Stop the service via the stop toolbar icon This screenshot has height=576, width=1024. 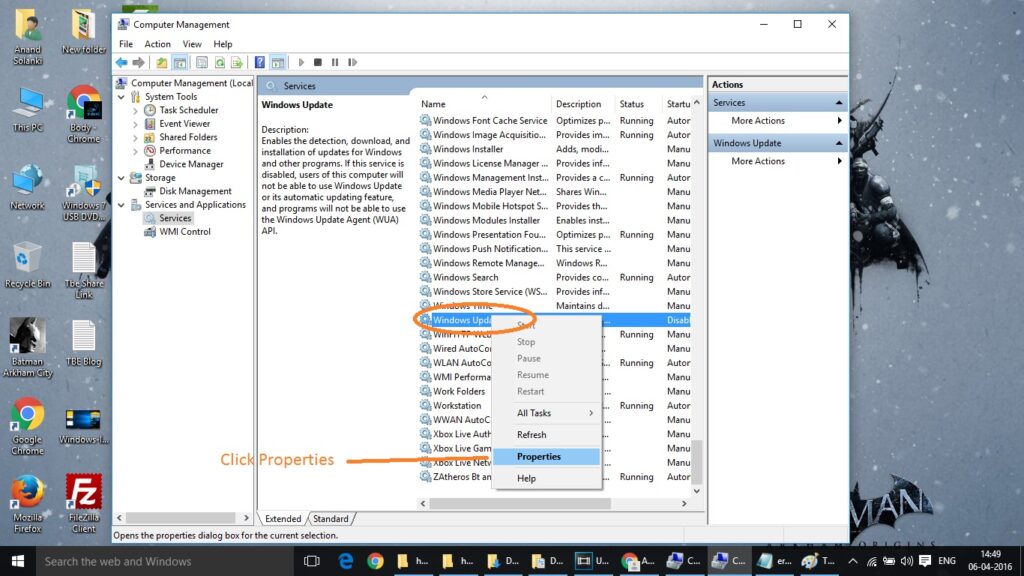click(318, 62)
